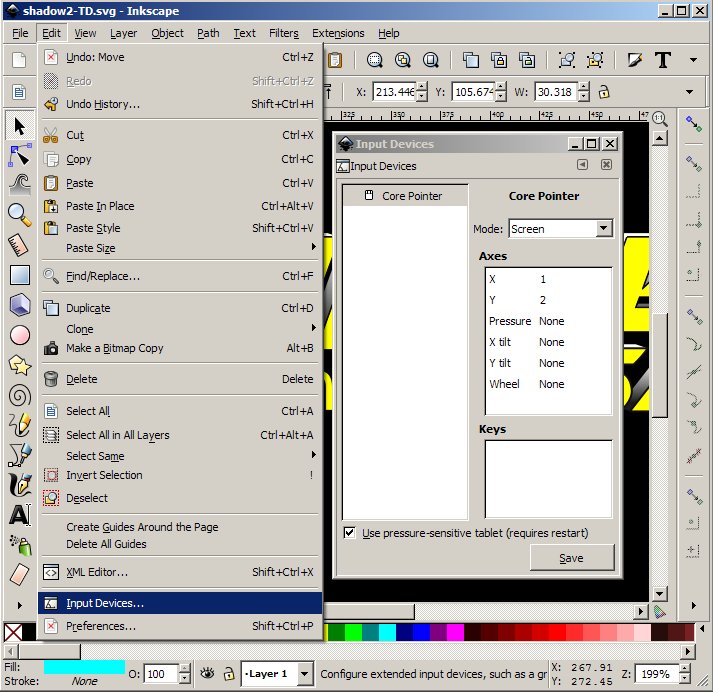Click the X coordinate input field
The height and width of the screenshot is (692, 713).
click(392, 92)
